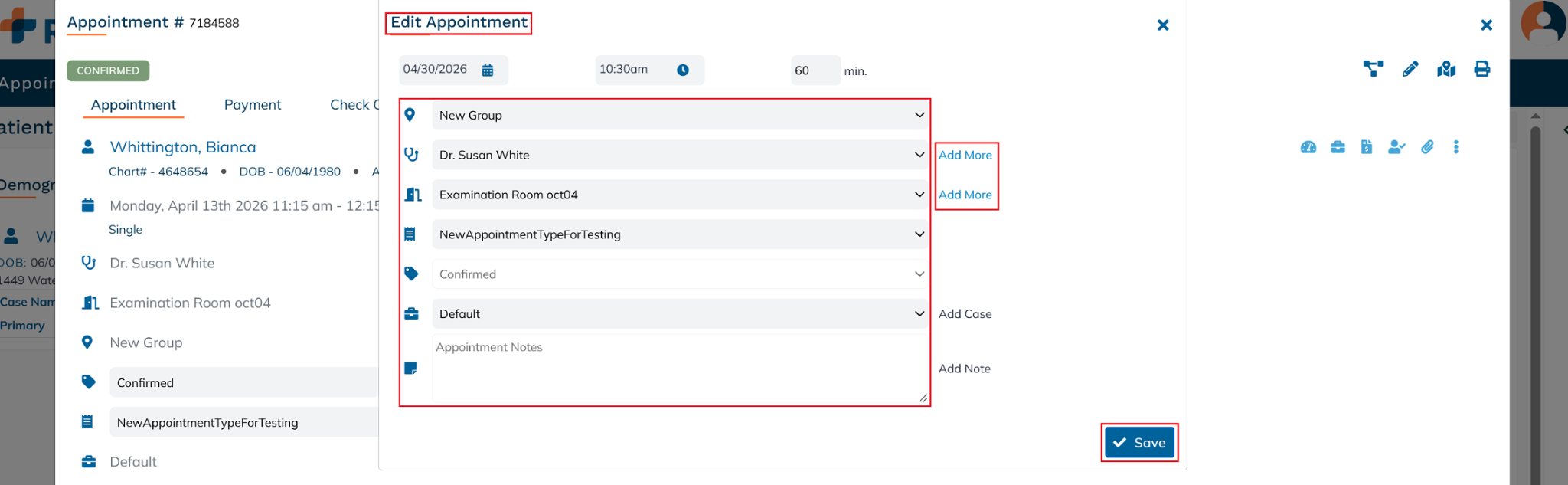Click Add More next to provider
1568x485 pixels.
(x=965, y=156)
